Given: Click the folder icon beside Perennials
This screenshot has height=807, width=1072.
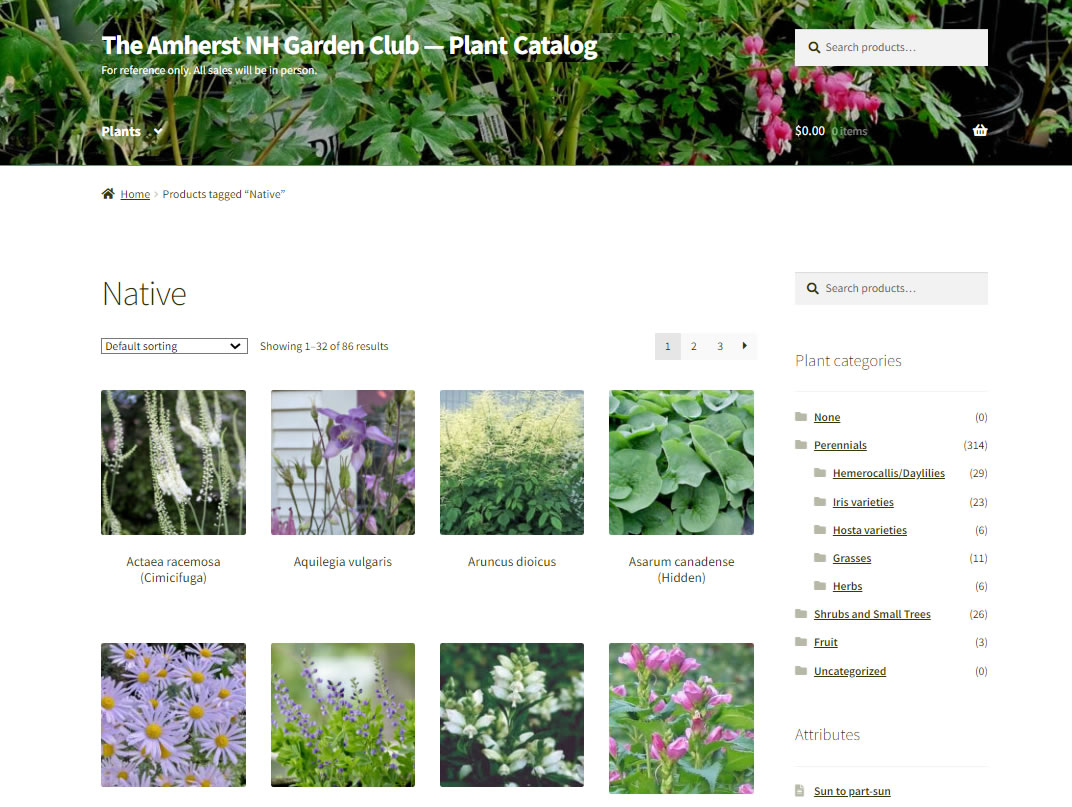Looking at the screenshot, I should pyautogui.click(x=801, y=445).
